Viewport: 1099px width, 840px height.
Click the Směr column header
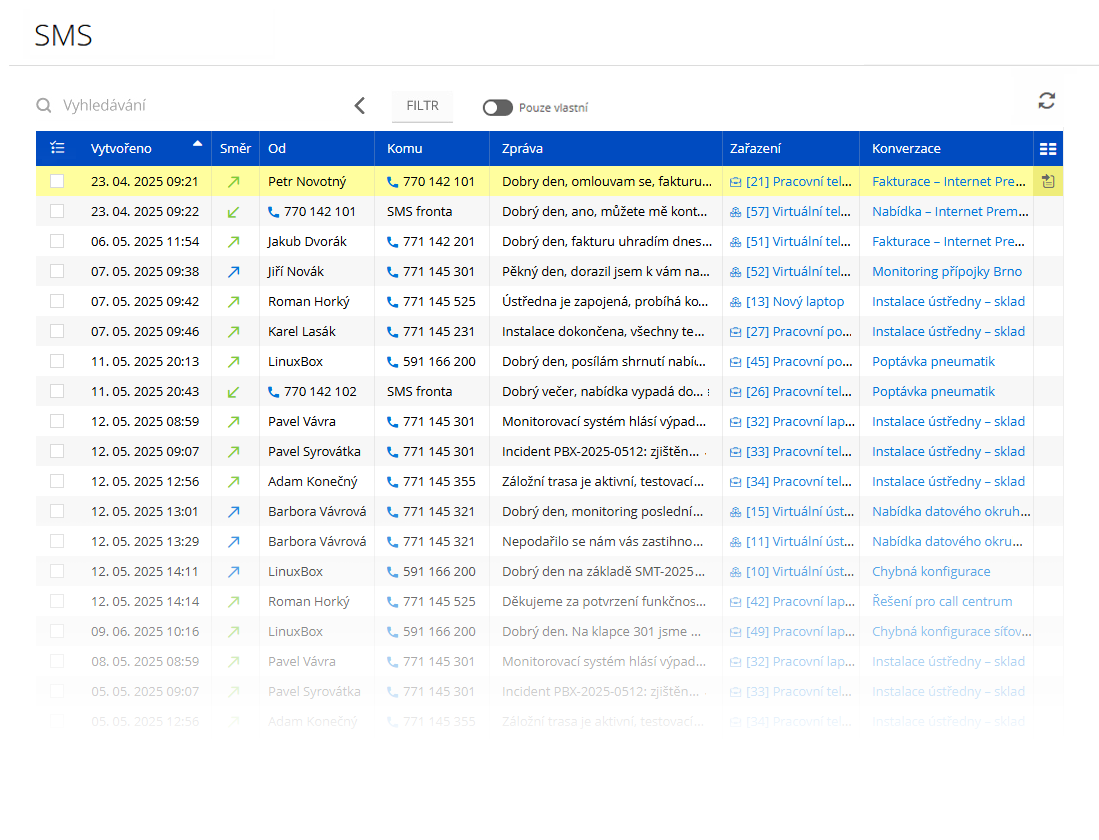[235, 148]
